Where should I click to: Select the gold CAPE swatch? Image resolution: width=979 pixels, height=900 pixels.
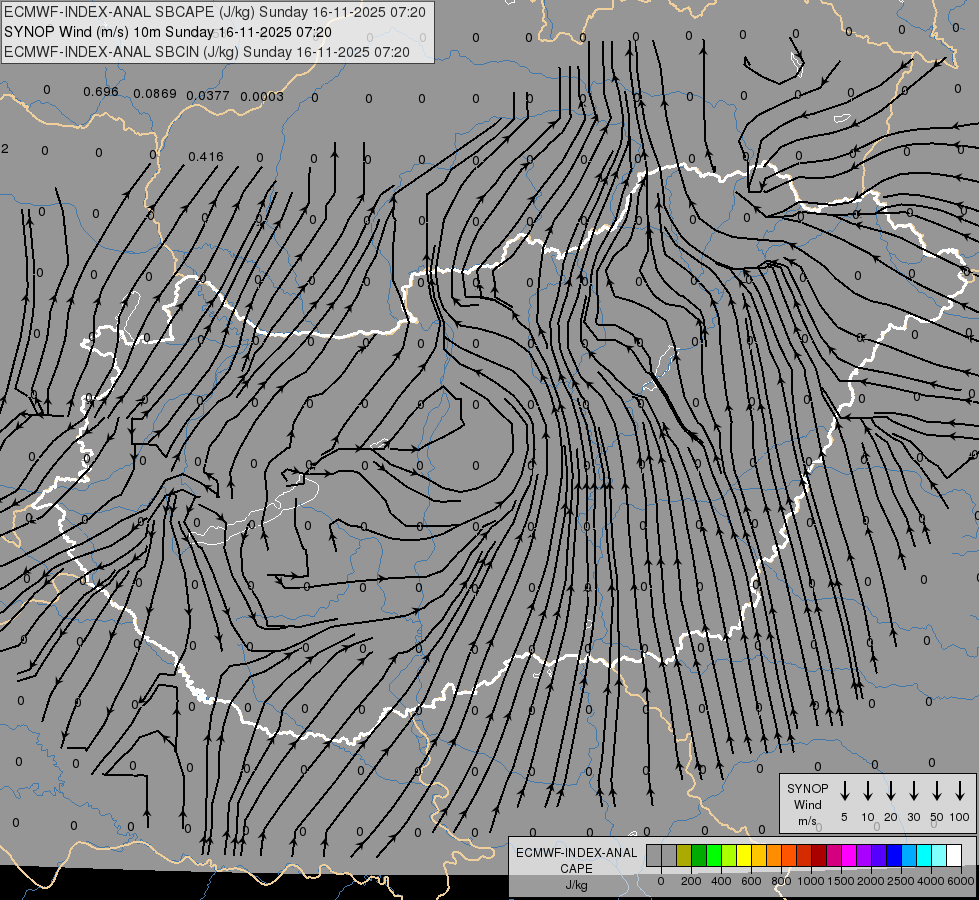759,855
